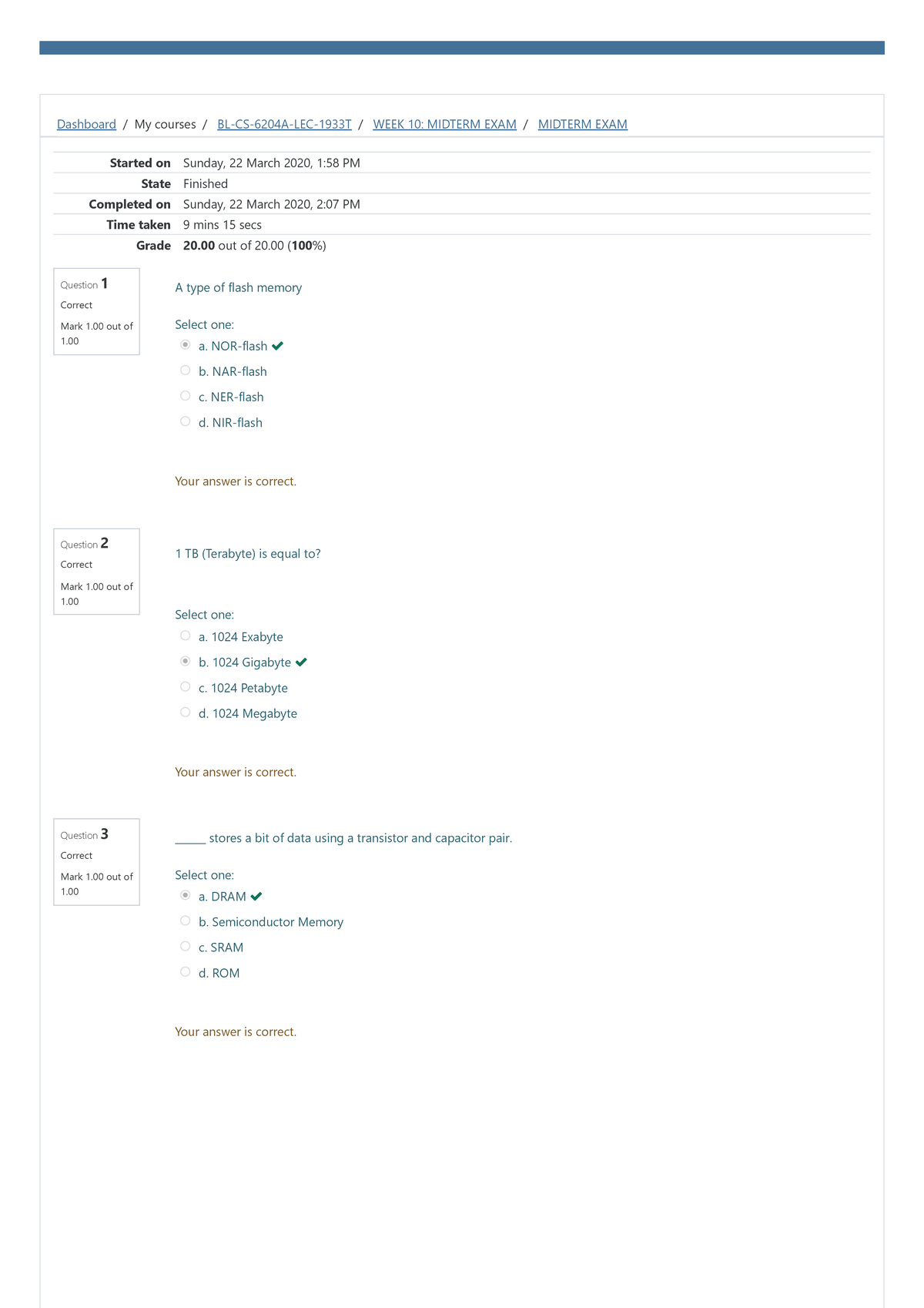924x1308 pixels.
Task: Click the Question 1 info box
Action: point(95,310)
